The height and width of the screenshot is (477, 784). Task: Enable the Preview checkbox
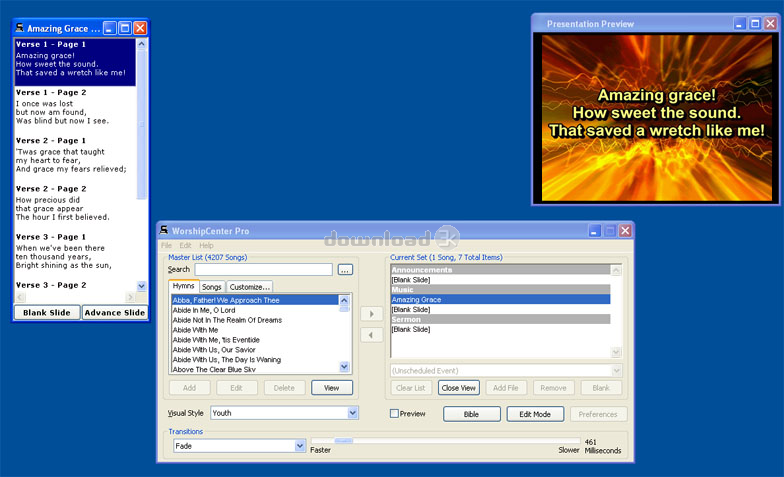394,414
